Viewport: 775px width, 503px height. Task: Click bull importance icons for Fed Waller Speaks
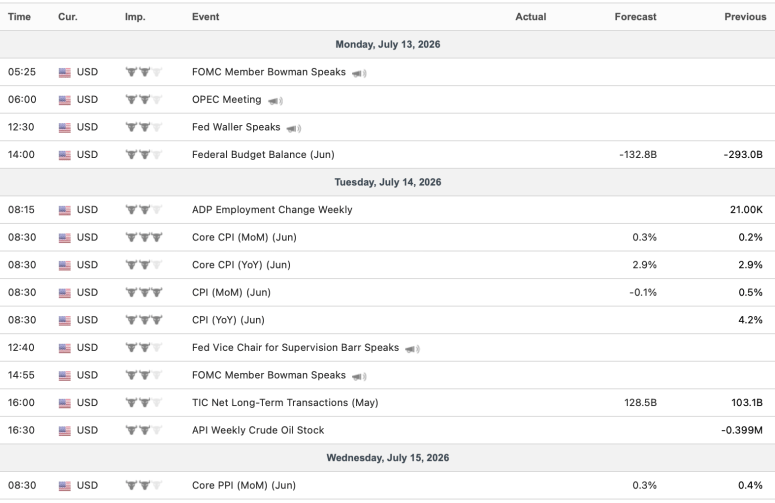coord(144,127)
